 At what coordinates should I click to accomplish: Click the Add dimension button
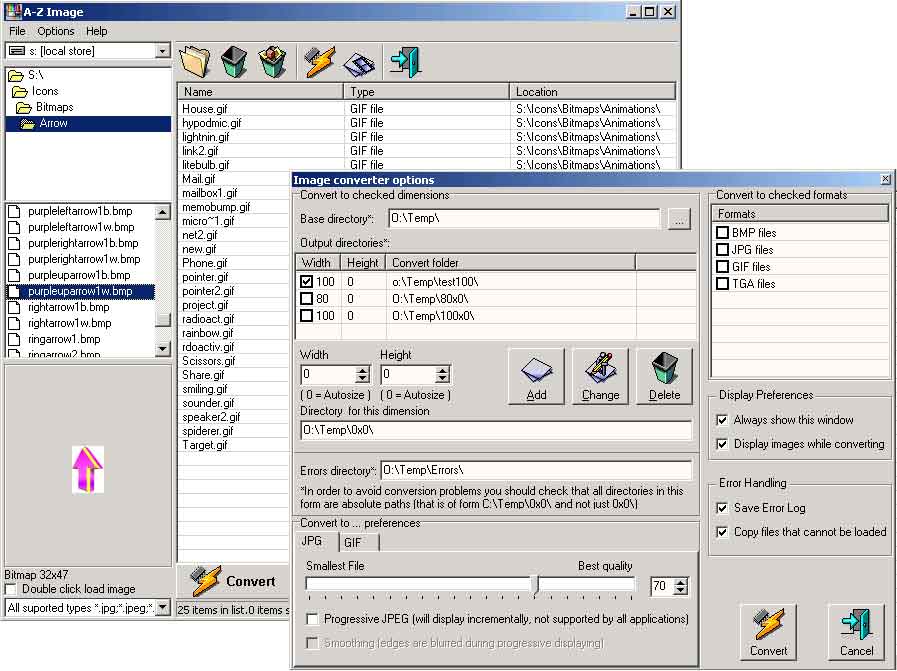[x=536, y=376]
